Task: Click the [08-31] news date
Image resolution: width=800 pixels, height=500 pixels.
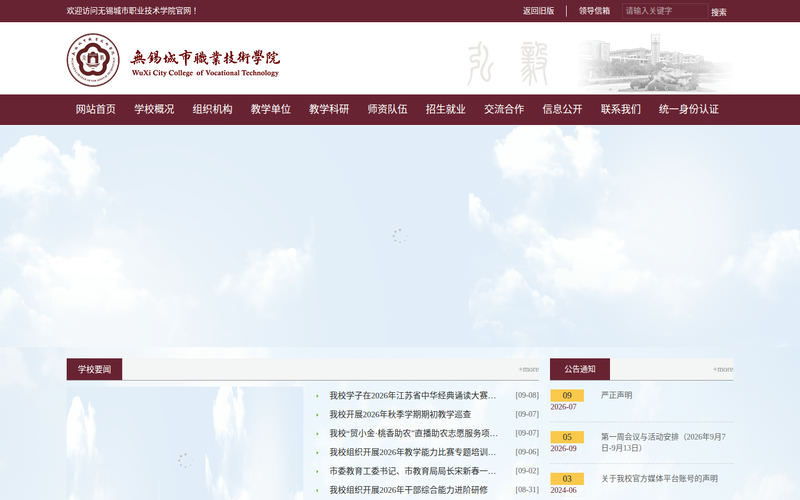Action: tap(527, 489)
